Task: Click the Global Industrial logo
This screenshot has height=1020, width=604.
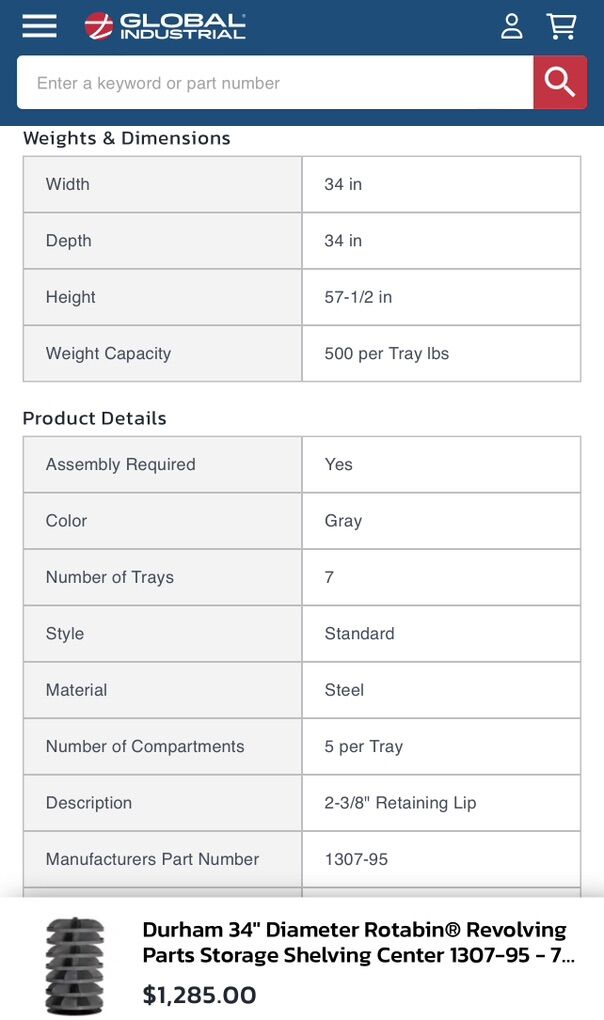Action: point(165,26)
